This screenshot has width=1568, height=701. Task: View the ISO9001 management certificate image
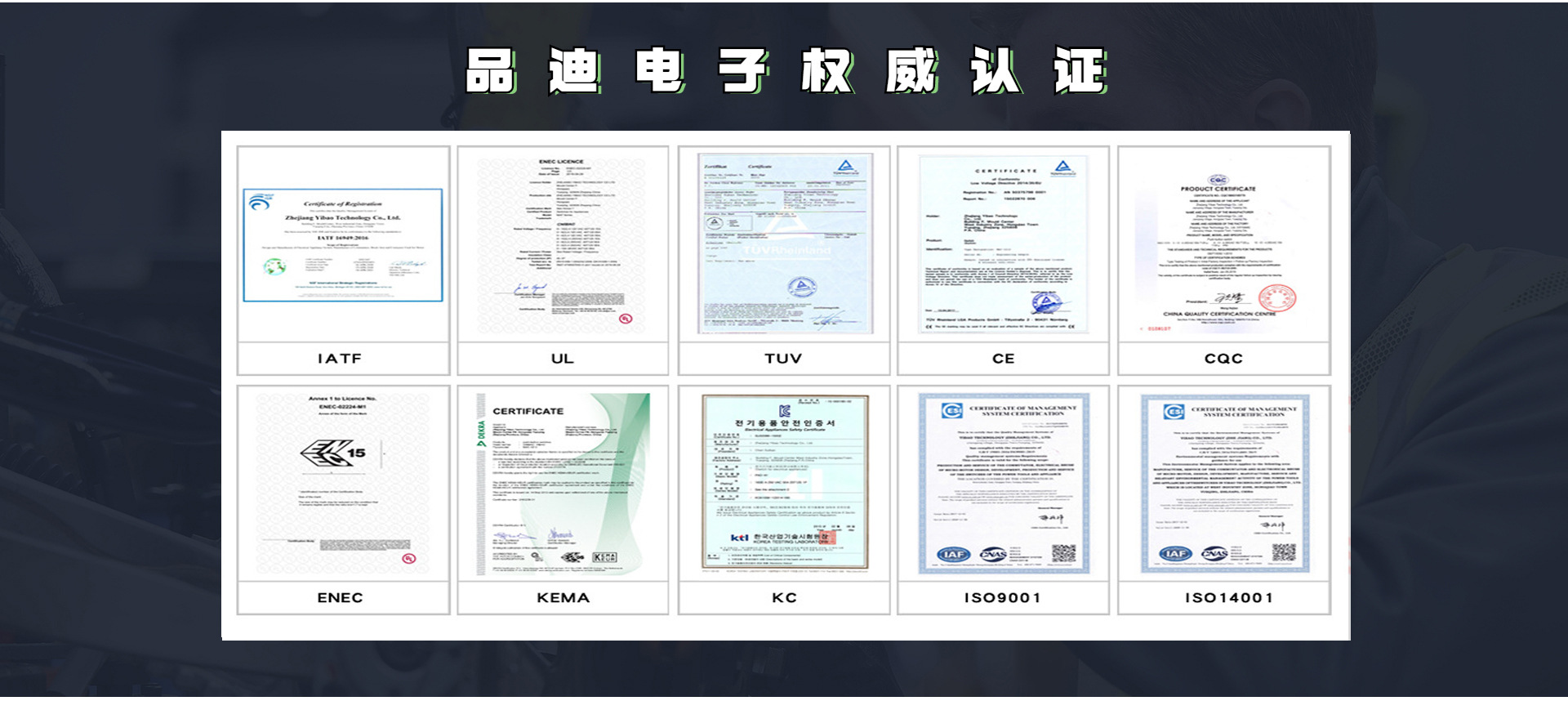1003,484
